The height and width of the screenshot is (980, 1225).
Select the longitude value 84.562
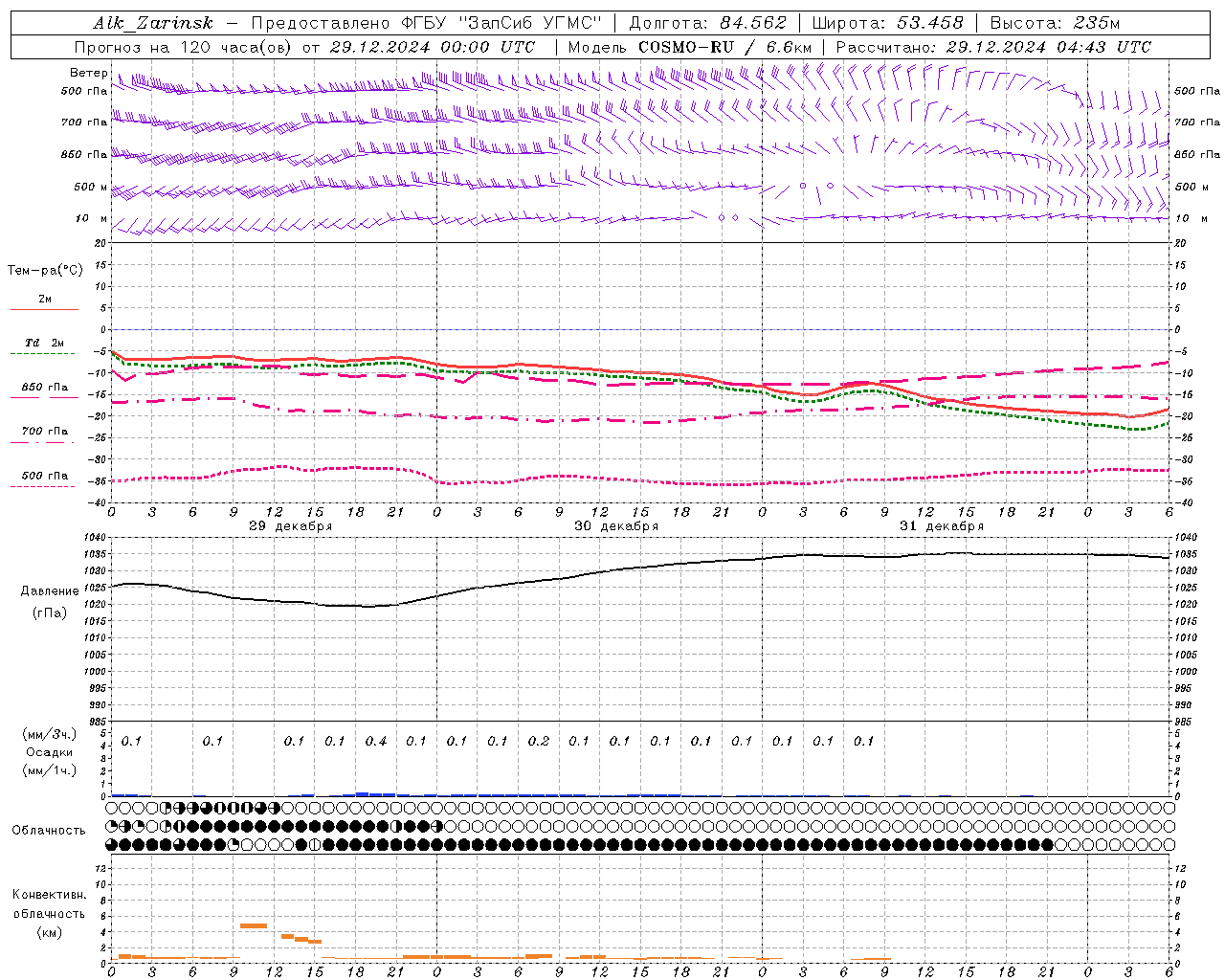(753, 23)
